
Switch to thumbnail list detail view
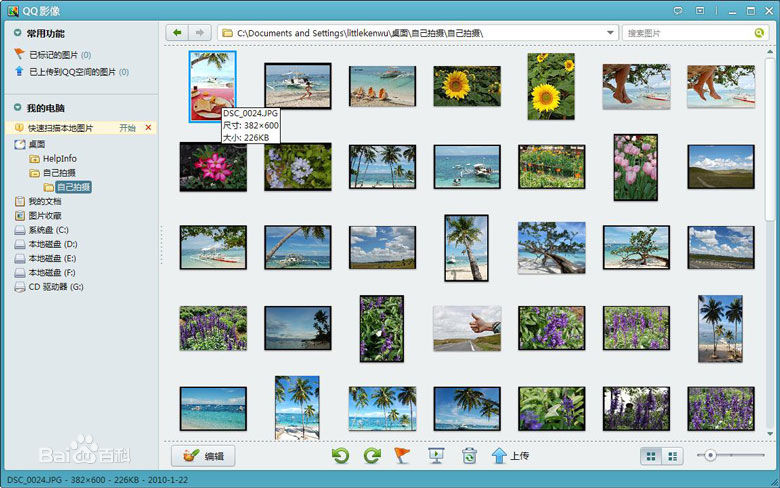pos(673,456)
